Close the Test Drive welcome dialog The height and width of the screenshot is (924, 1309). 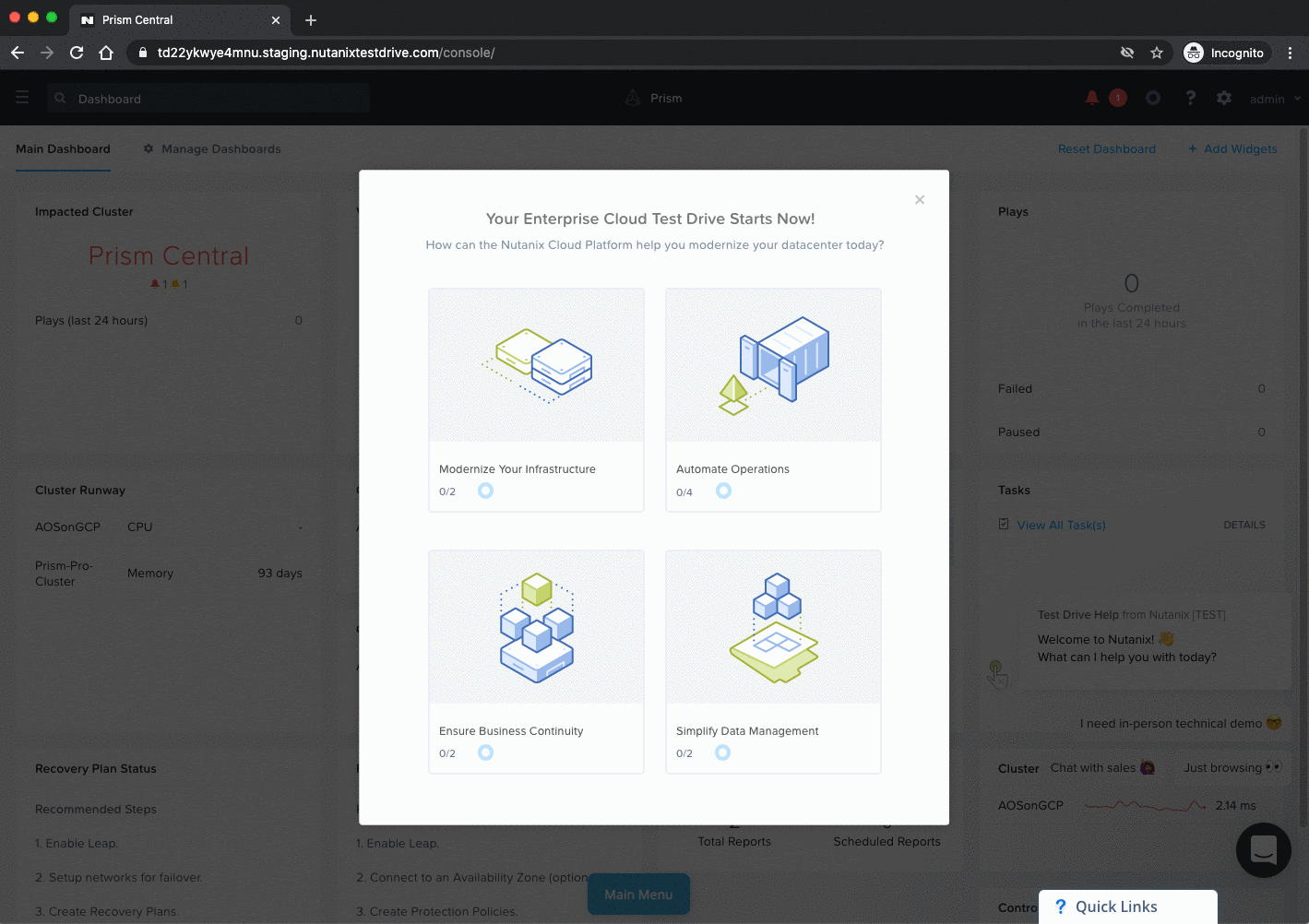pyautogui.click(x=920, y=200)
